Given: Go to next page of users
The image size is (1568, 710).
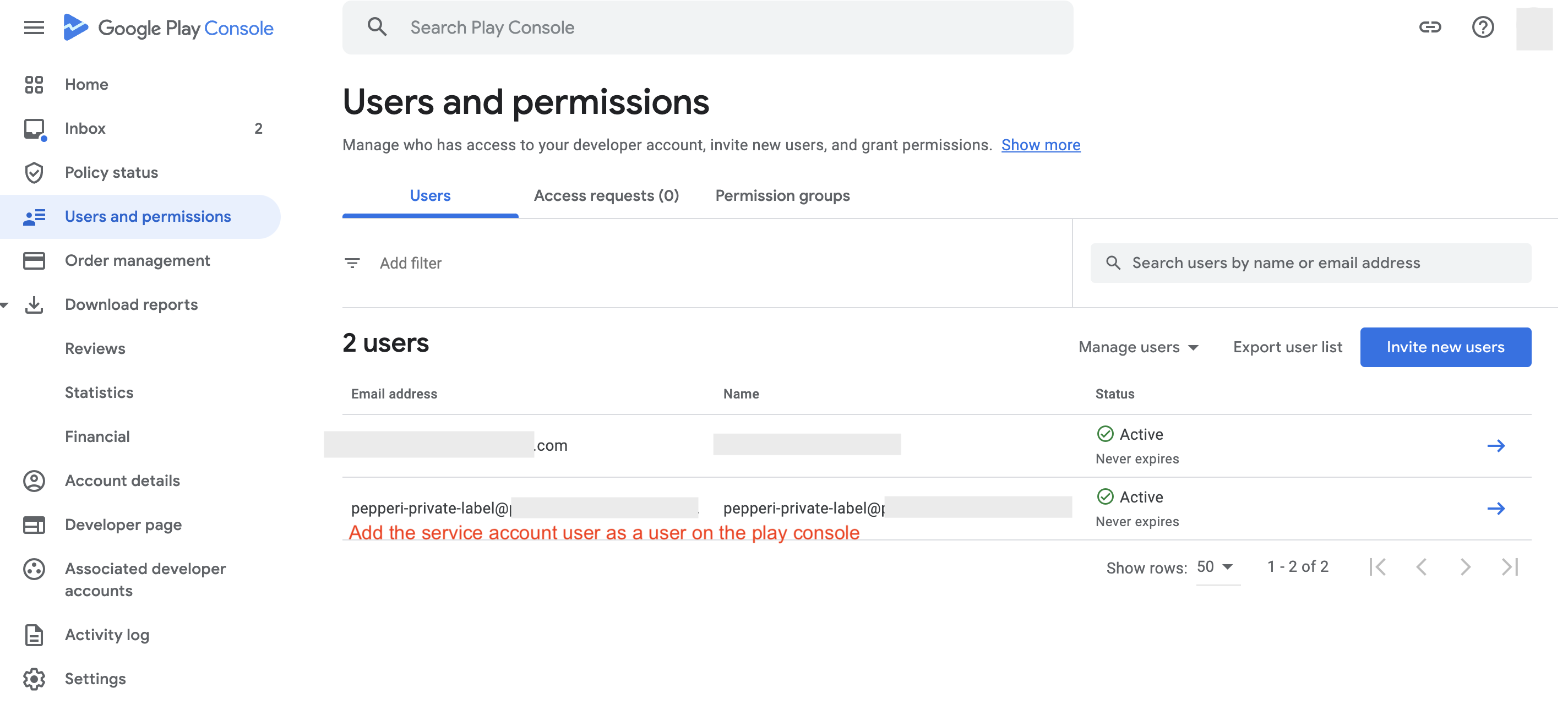Looking at the screenshot, I should pyautogui.click(x=1466, y=567).
